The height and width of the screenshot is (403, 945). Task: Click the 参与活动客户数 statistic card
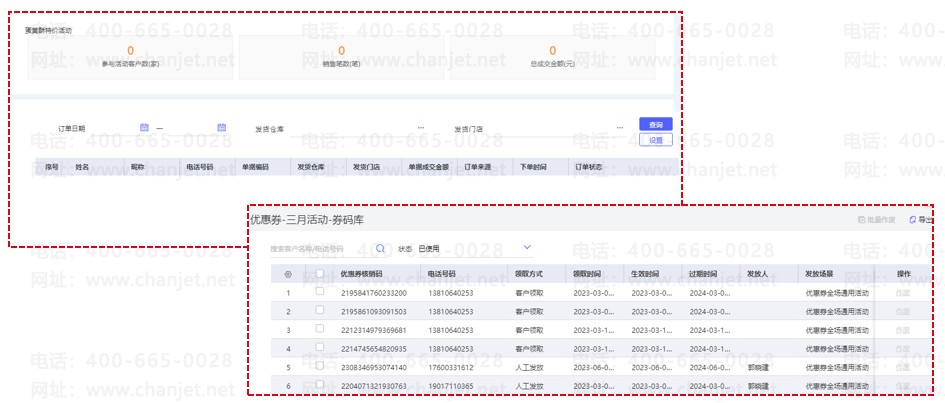(131, 57)
